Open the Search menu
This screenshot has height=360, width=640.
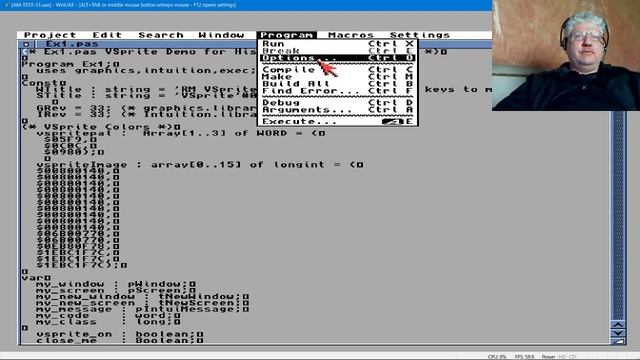pos(161,35)
